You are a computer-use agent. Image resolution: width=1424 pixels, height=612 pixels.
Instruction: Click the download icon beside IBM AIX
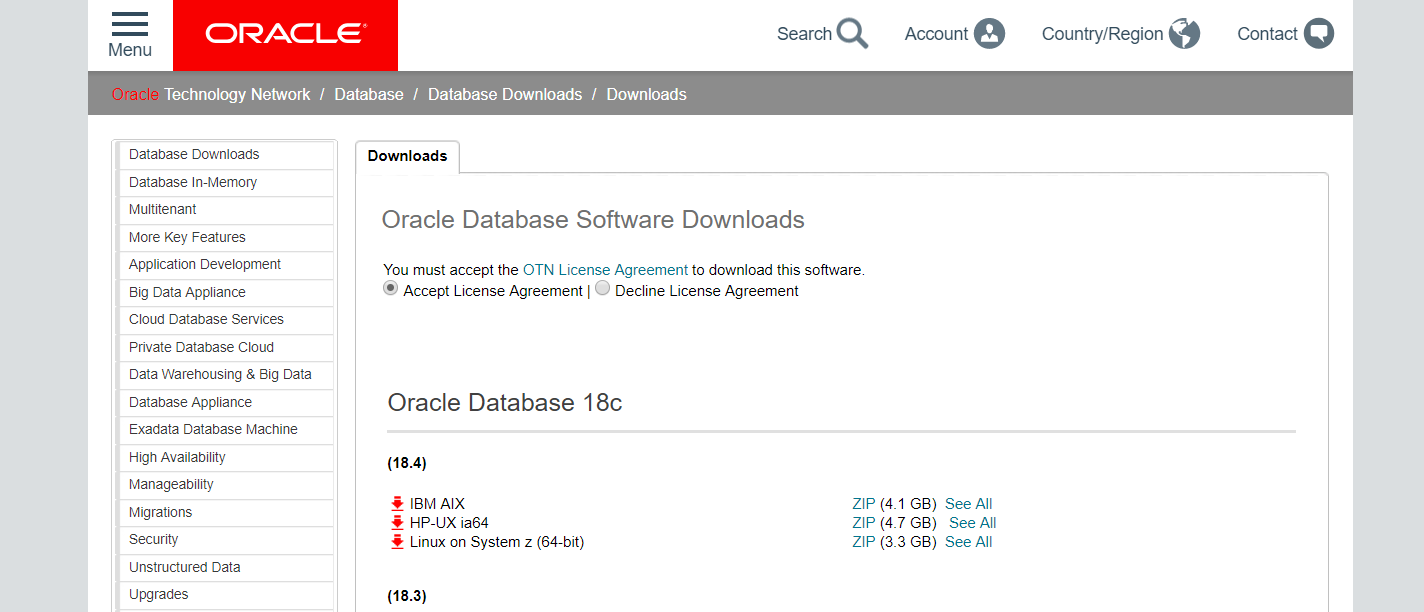(396, 503)
